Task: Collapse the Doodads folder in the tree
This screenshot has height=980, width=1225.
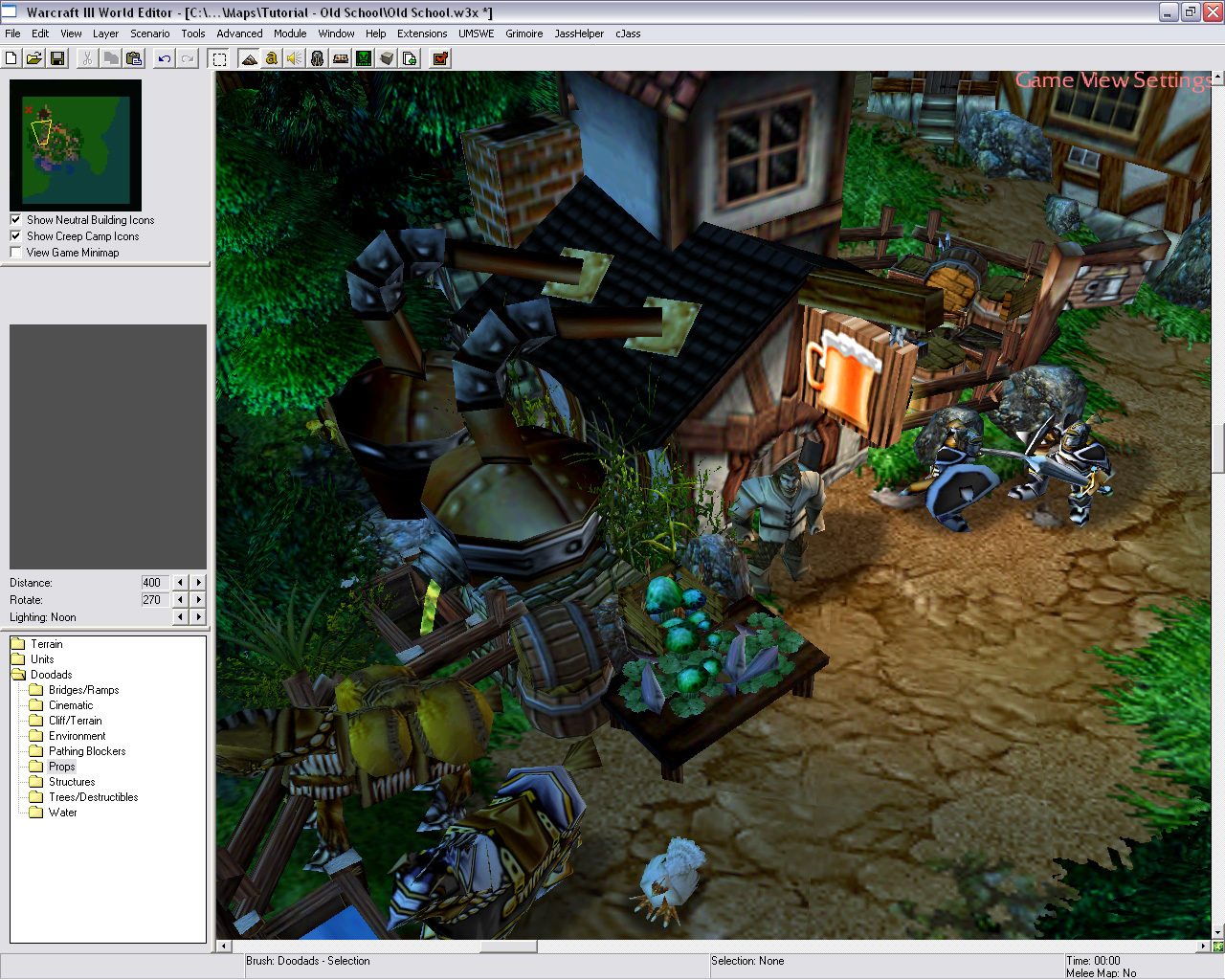Action: [x=51, y=675]
